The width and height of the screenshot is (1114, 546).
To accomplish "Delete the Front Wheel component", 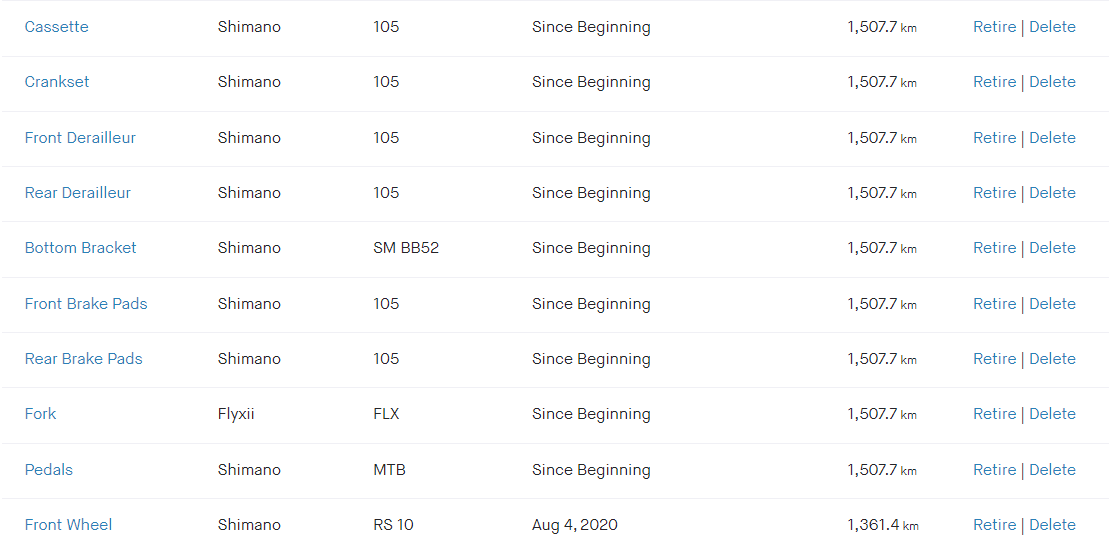I will tap(1052, 525).
